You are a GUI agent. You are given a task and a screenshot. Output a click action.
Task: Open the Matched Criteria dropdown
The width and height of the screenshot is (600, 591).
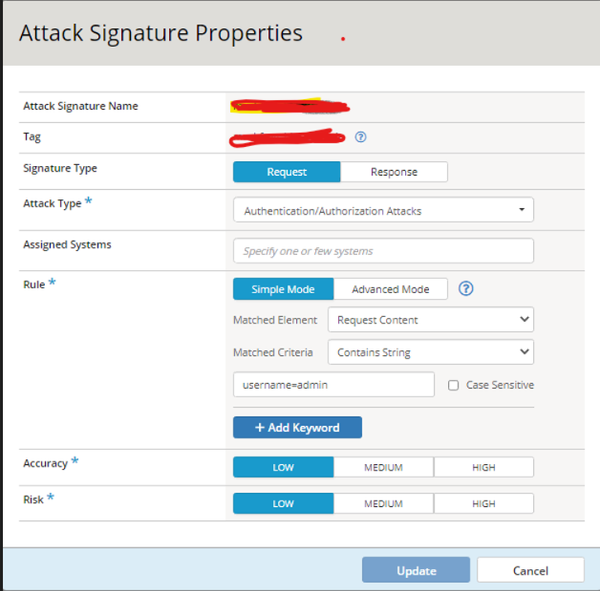point(430,352)
